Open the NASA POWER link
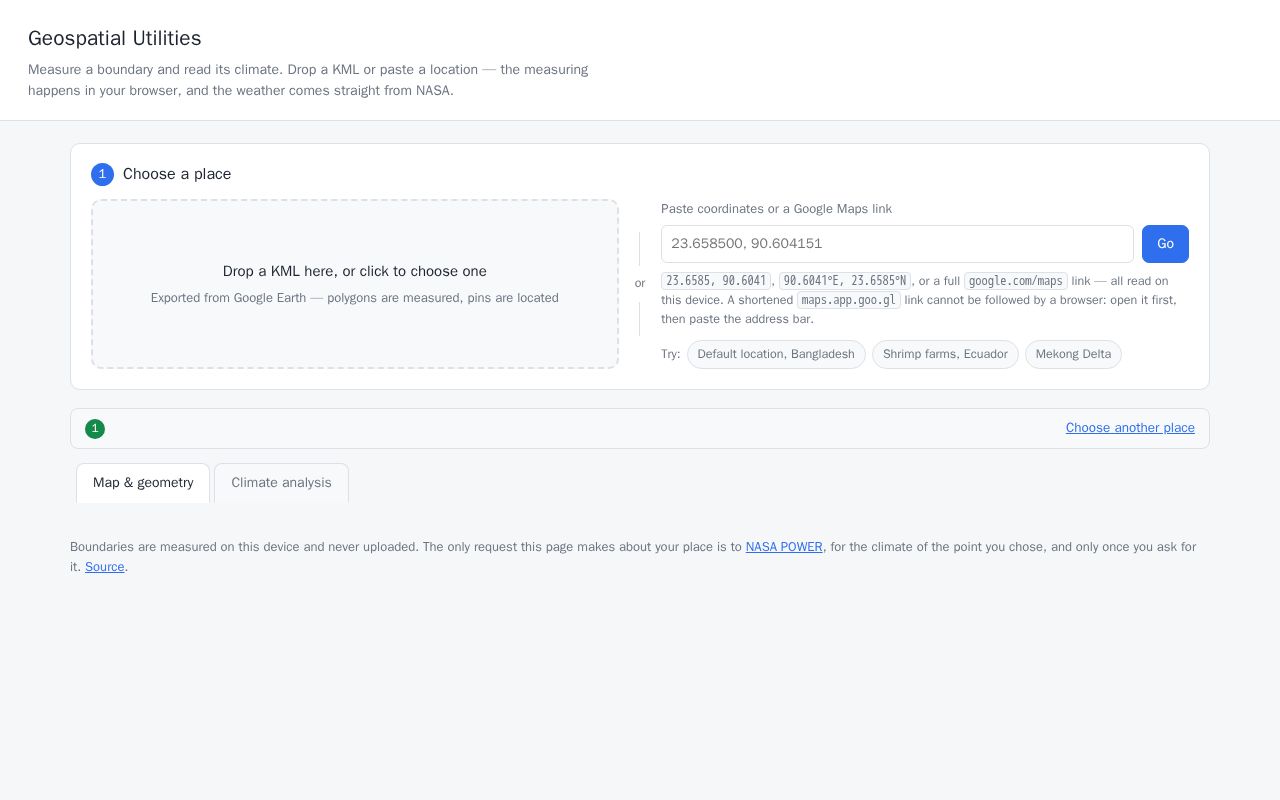Viewport: 1280px width, 800px height. pyautogui.click(x=784, y=547)
